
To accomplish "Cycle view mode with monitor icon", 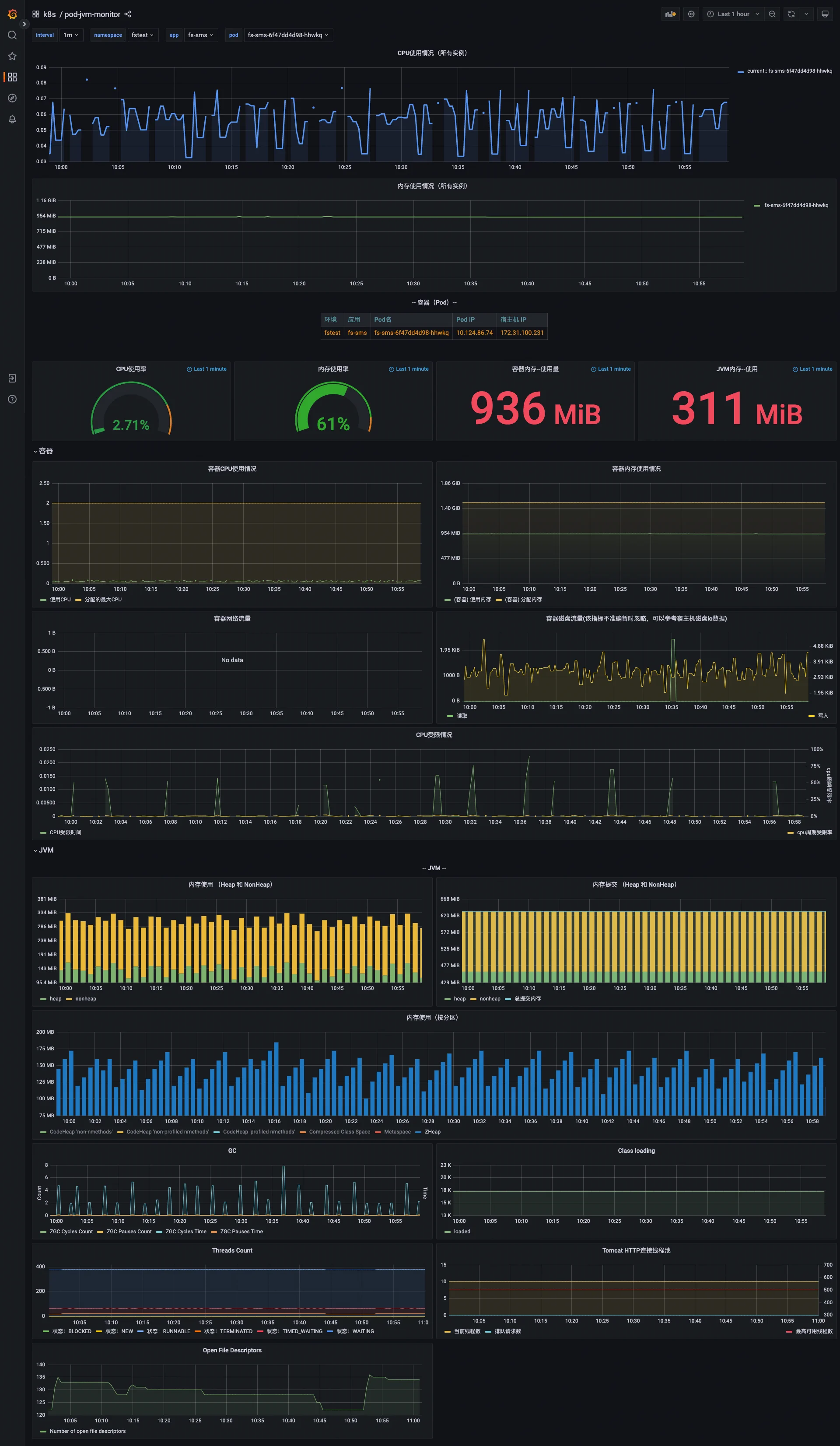I will pyautogui.click(x=825, y=14).
